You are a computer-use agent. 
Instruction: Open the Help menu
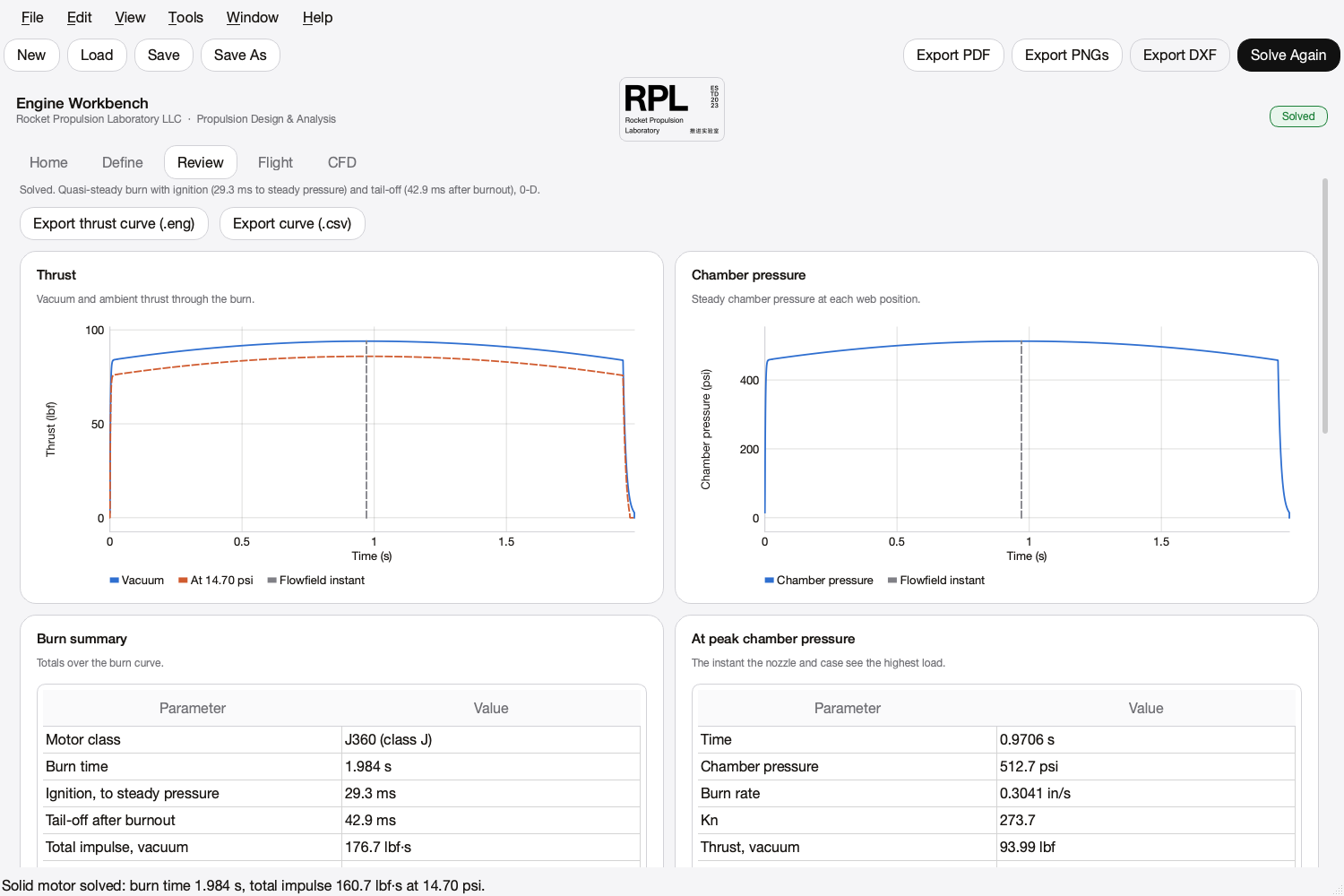317,17
